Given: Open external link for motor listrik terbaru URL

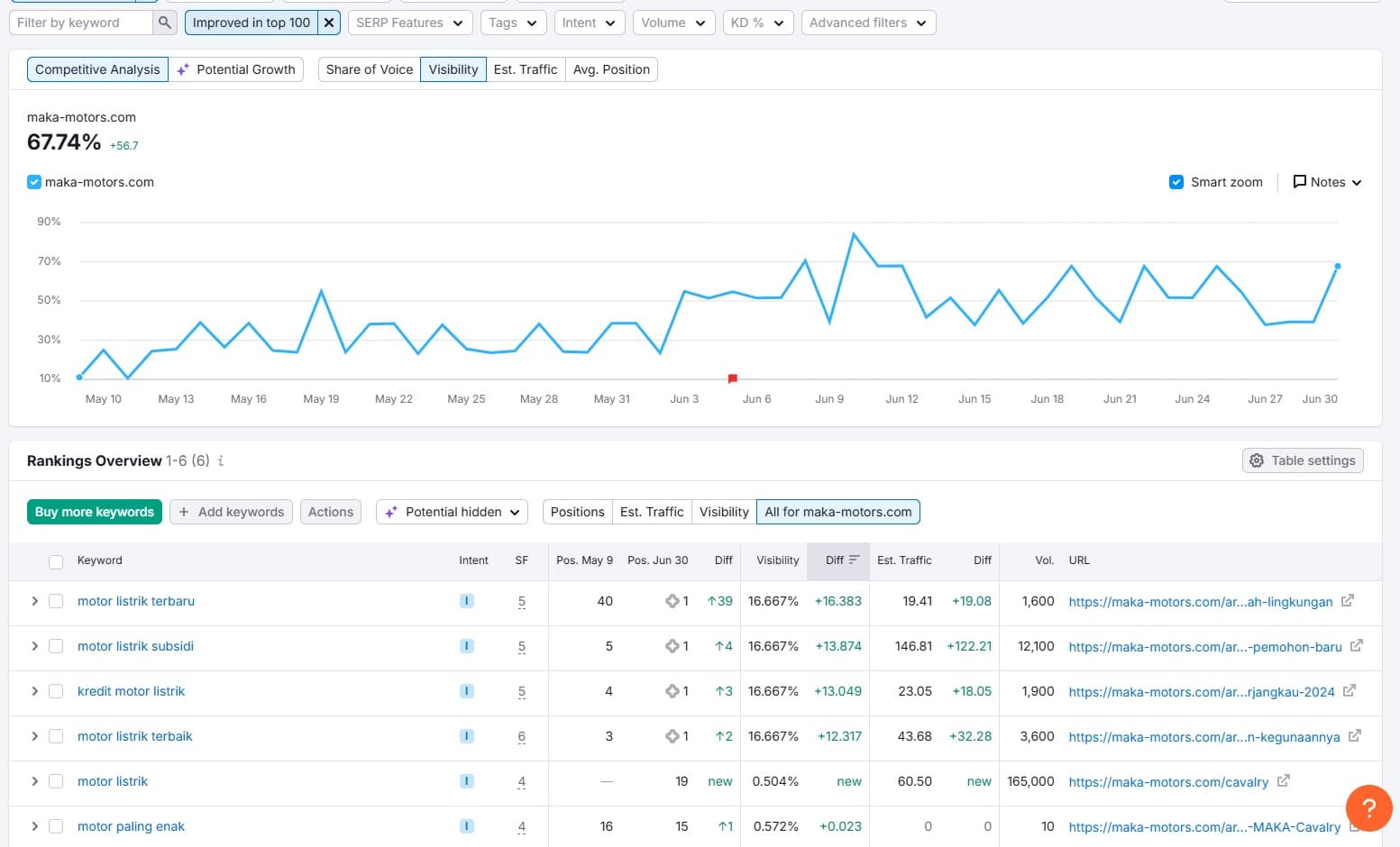Looking at the screenshot, I should coord(1347,600).
